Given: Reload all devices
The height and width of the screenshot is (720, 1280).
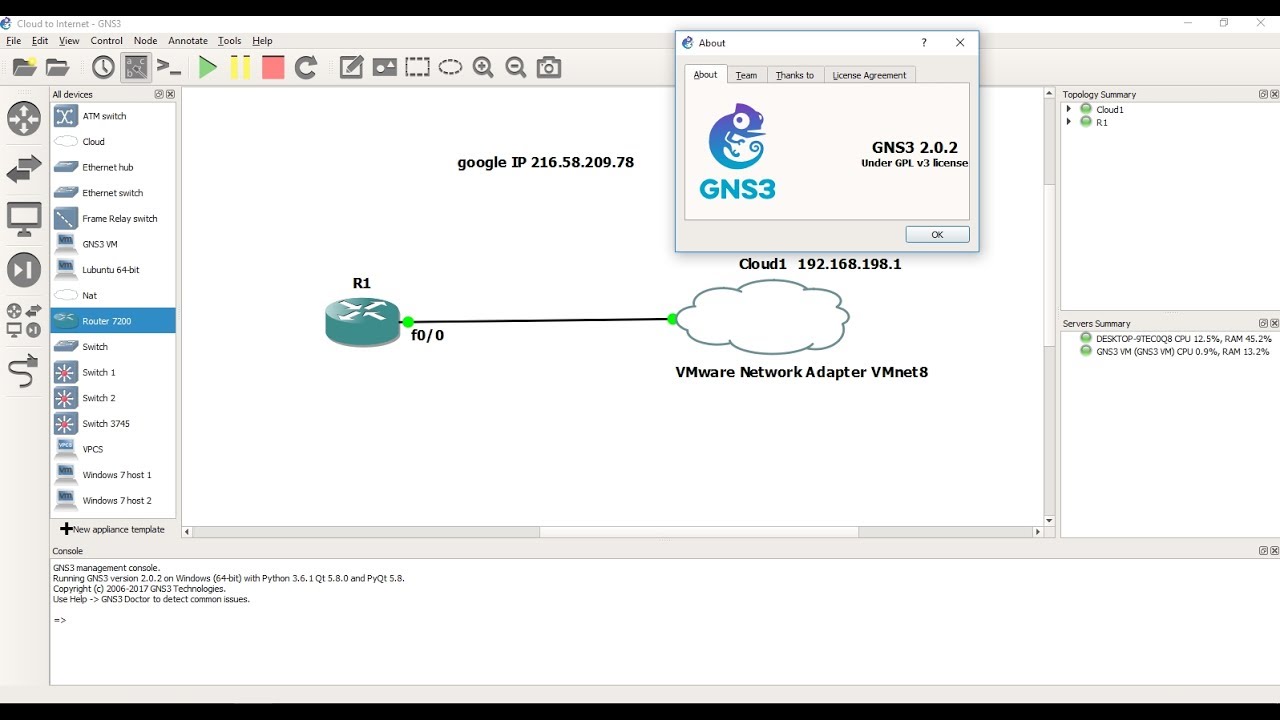Looking at the screenshot, I should pyautogui.click(x=306, y=67).
